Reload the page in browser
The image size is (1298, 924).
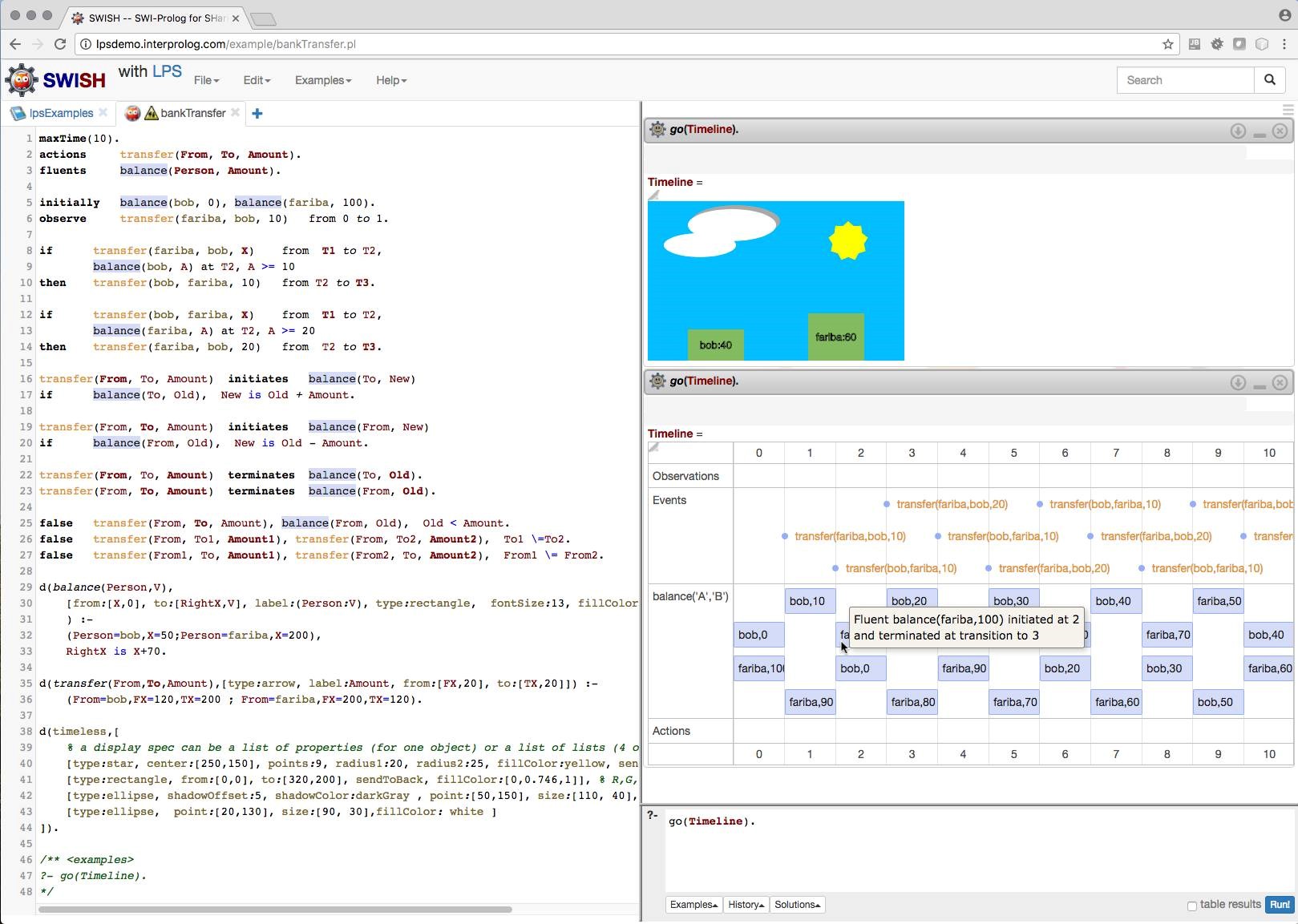(x=60, y=44)
